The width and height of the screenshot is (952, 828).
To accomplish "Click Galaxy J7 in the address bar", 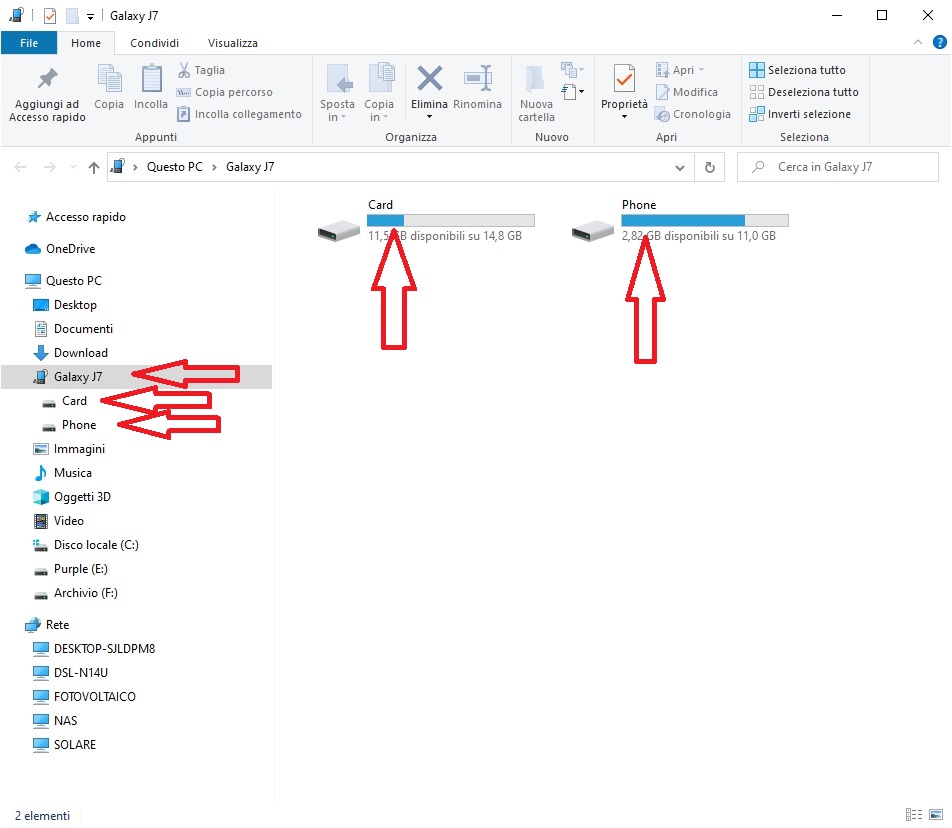I will [x=250, y=167].
